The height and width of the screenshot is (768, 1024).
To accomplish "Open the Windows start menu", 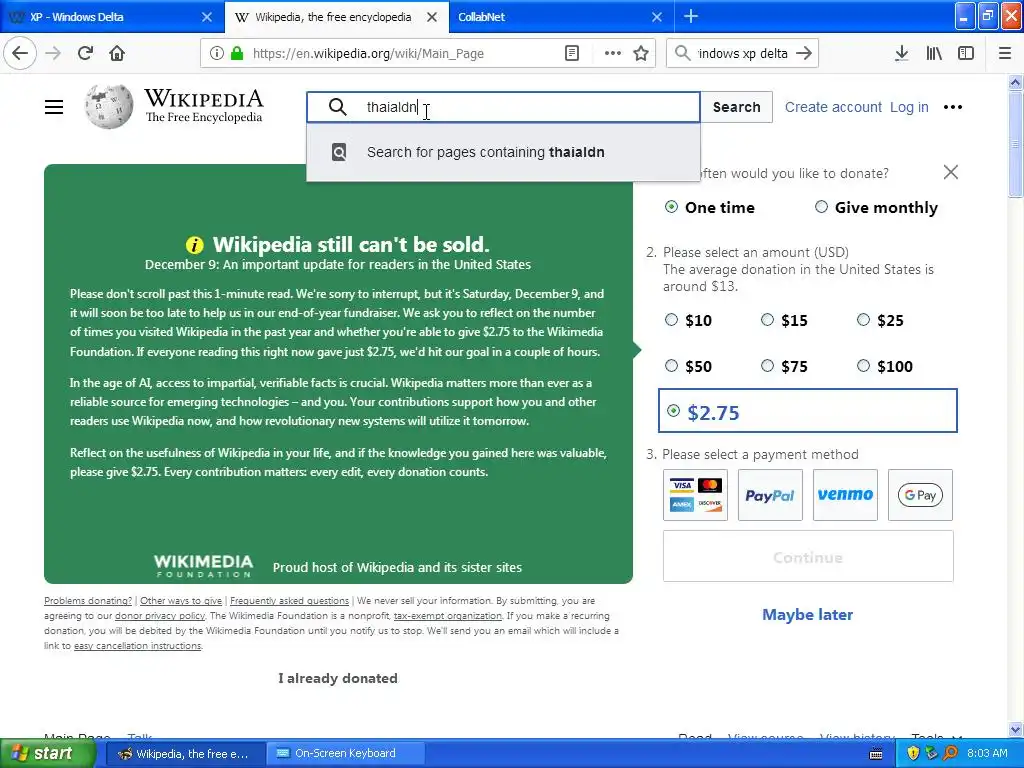I will pos(48,754).
